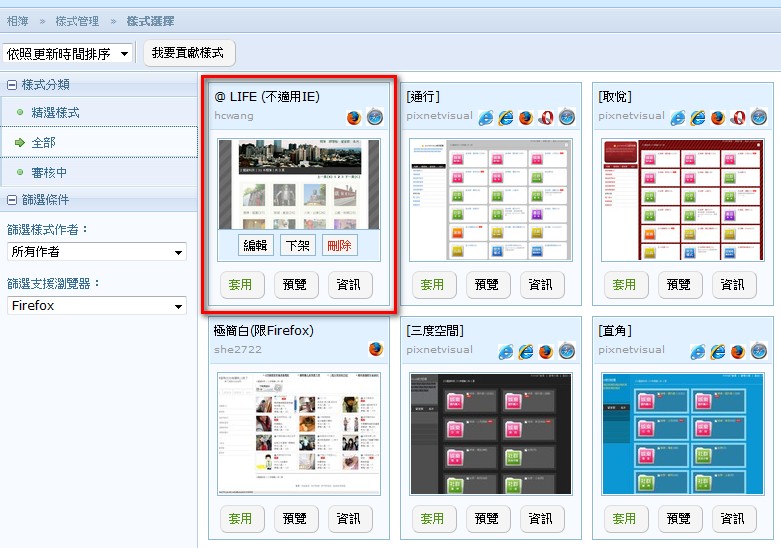
Task: Click Safari icon on @ LIFE card
Action: (x=375, y=117)
